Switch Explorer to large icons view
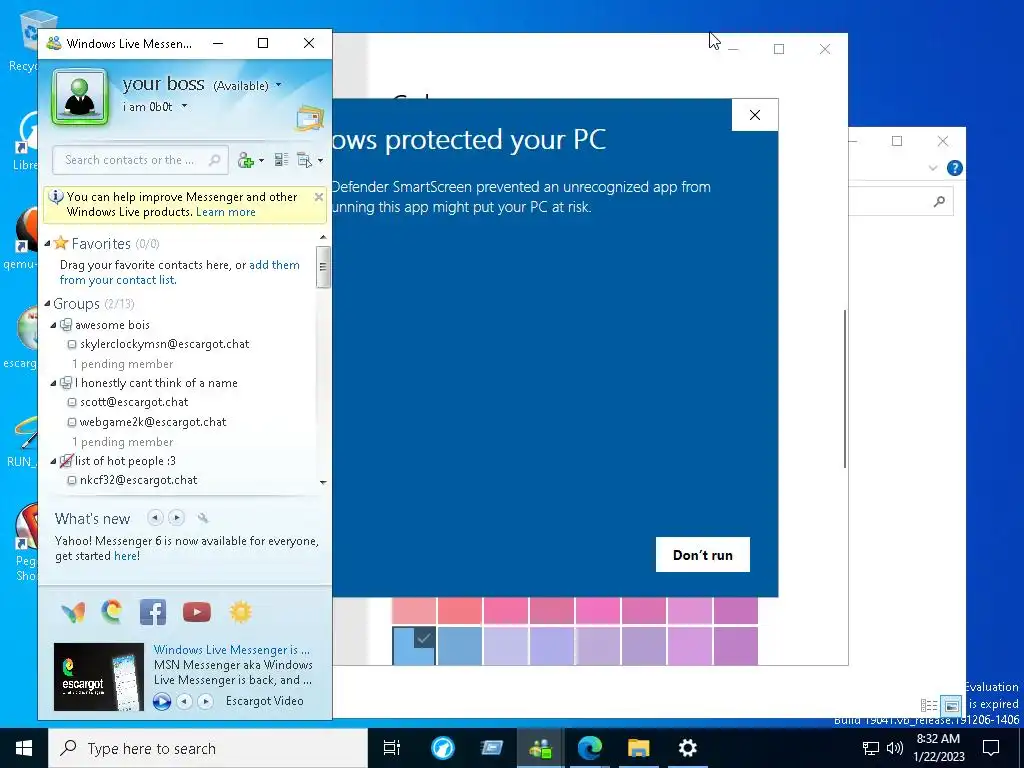 (x=952, y=705)
